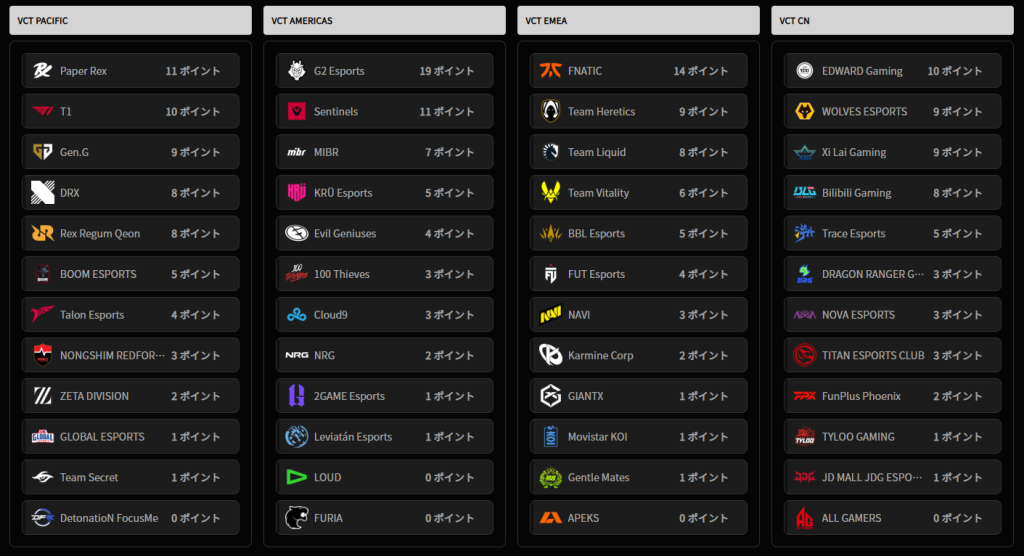Click the Paper Rex team logo
Viewport: 1024px width, 556px height.
click(x=42, y=71)
